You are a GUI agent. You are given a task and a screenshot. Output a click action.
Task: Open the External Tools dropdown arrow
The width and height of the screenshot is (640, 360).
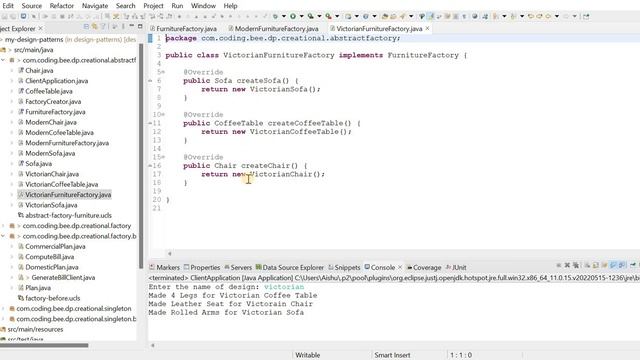click(337, 16)
